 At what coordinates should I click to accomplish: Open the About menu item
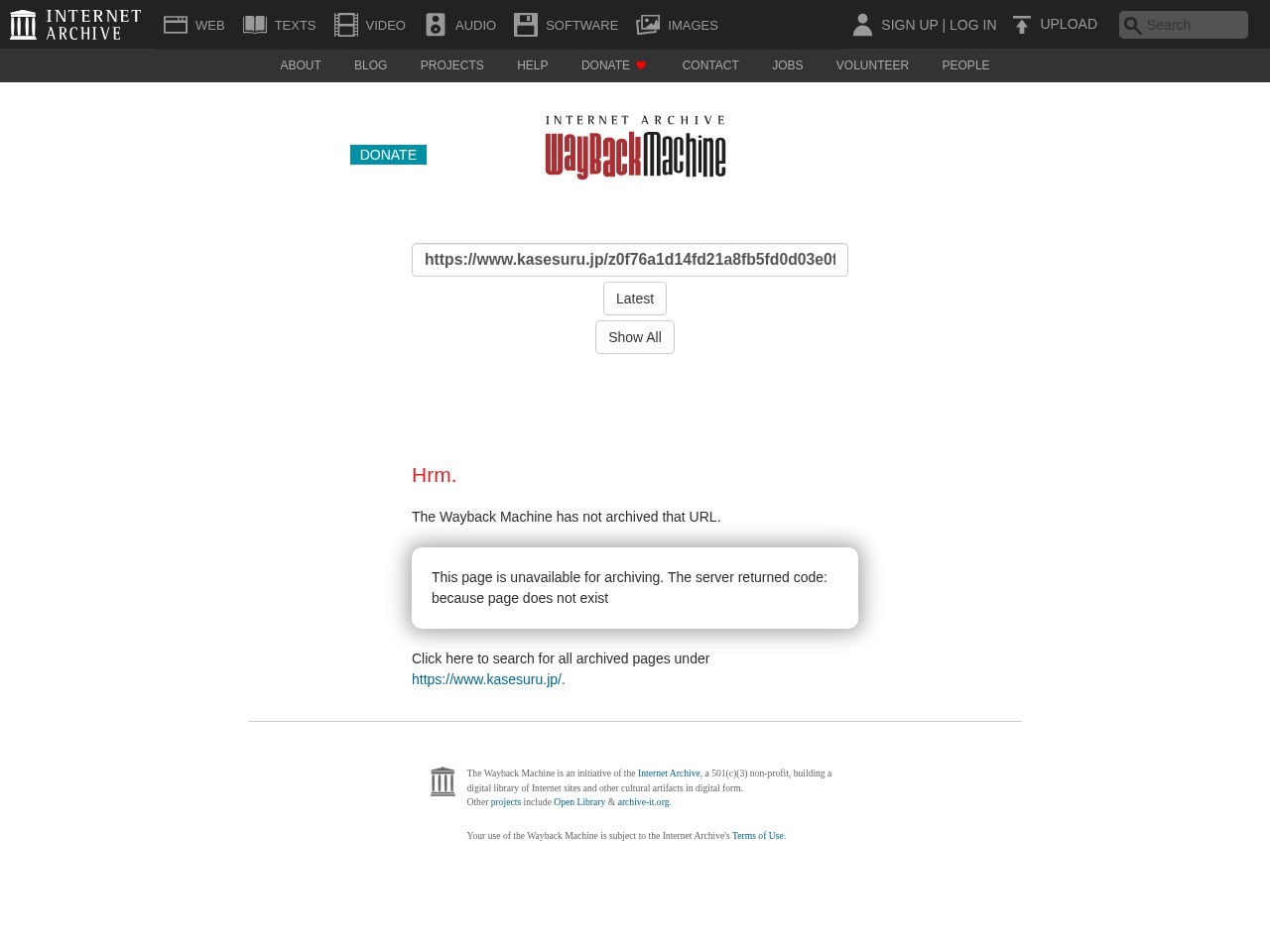coord(301,65)
